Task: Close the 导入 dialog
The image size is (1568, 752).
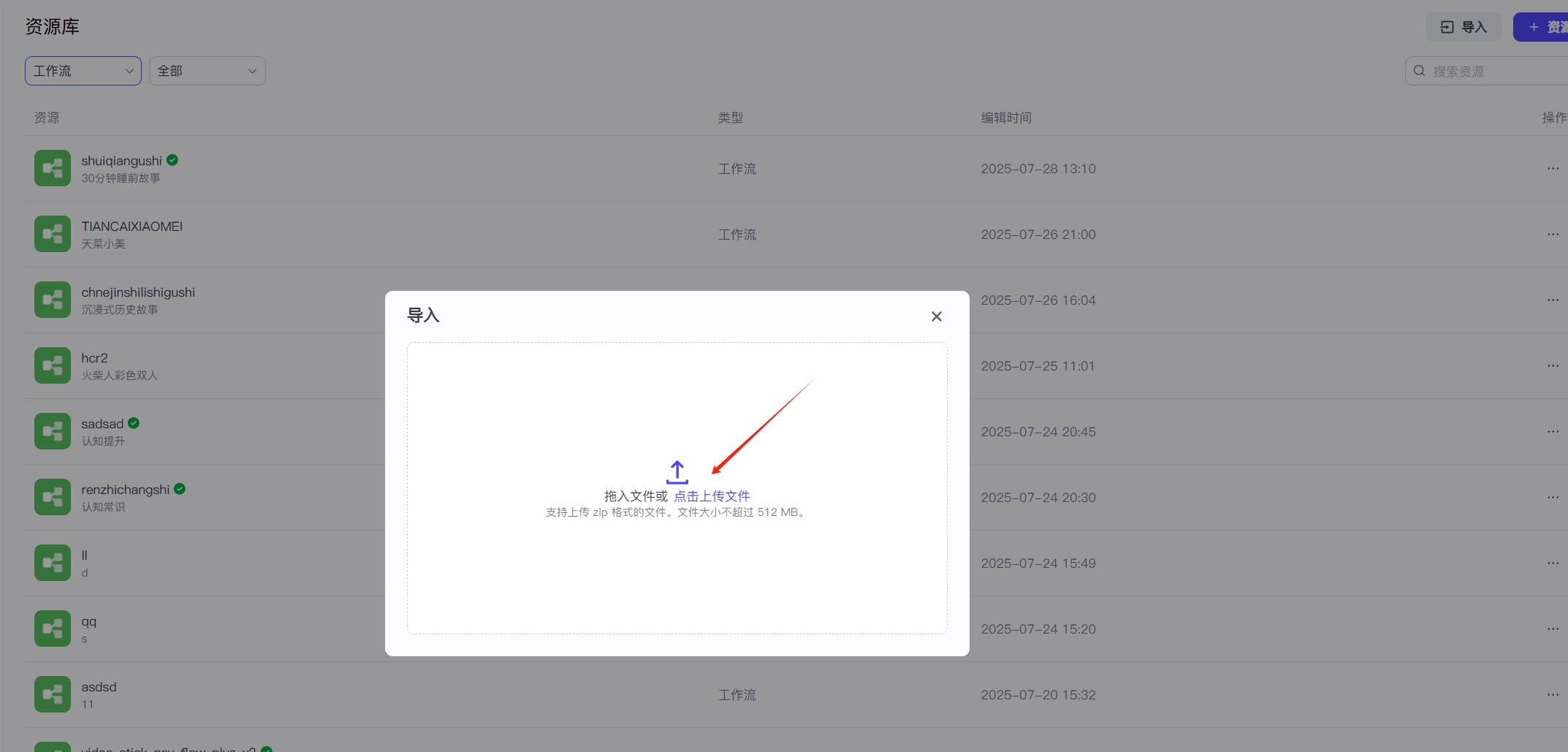Action: coord(936,316)
